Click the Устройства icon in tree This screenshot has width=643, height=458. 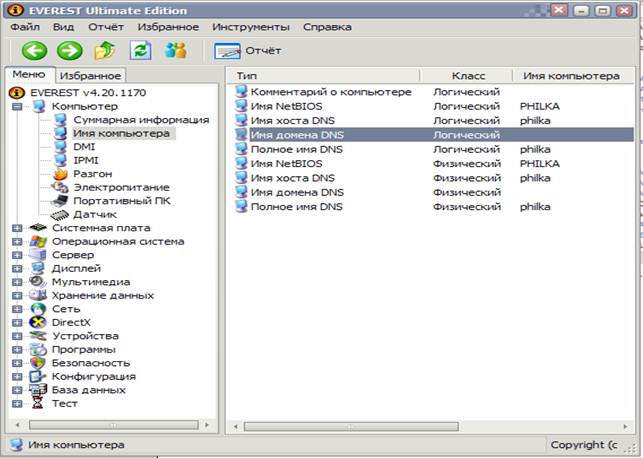pyautogui.click(x=38, y=336)
